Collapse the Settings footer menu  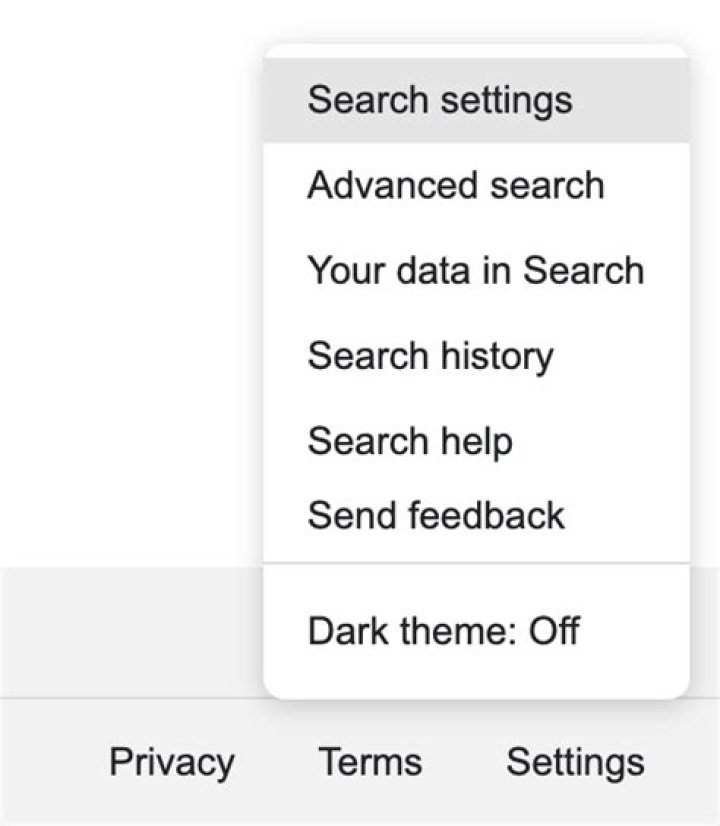(x=575, y=763)
